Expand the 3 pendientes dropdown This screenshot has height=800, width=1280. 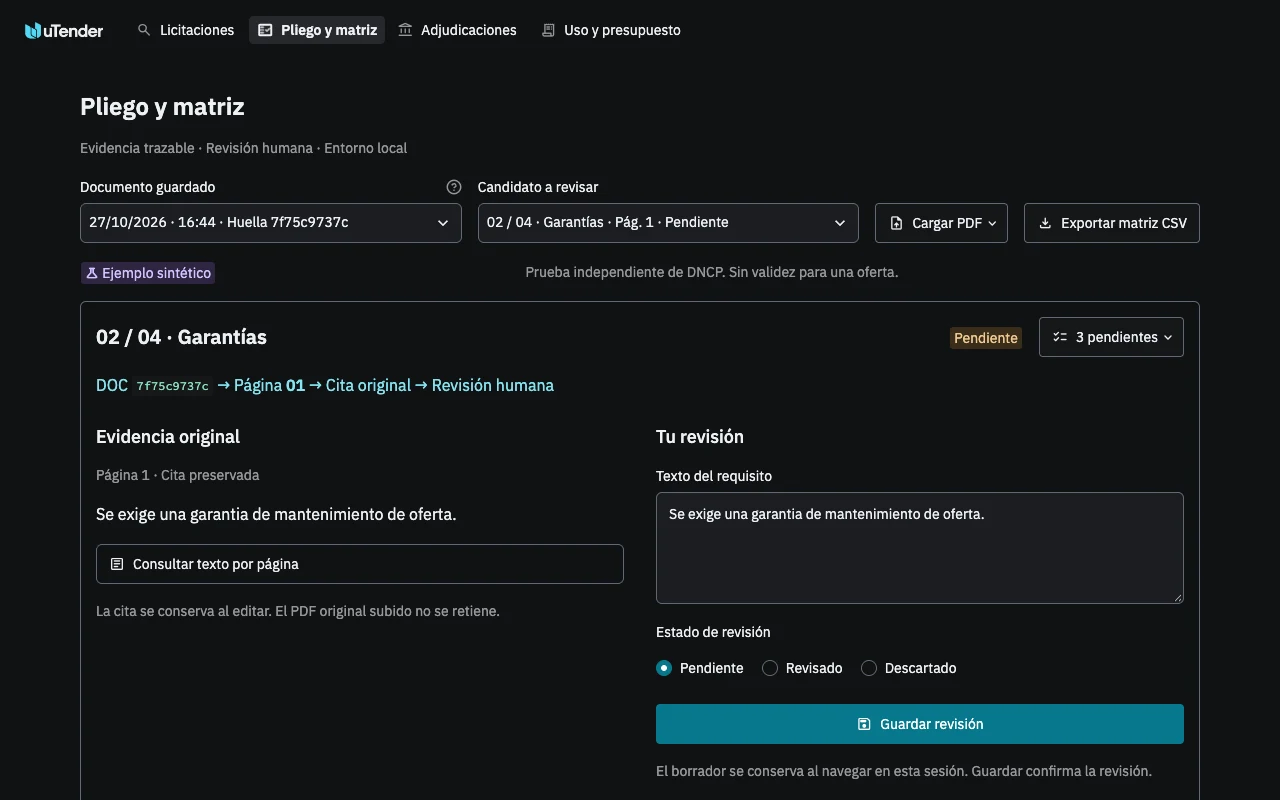[x=1111, y=337]
